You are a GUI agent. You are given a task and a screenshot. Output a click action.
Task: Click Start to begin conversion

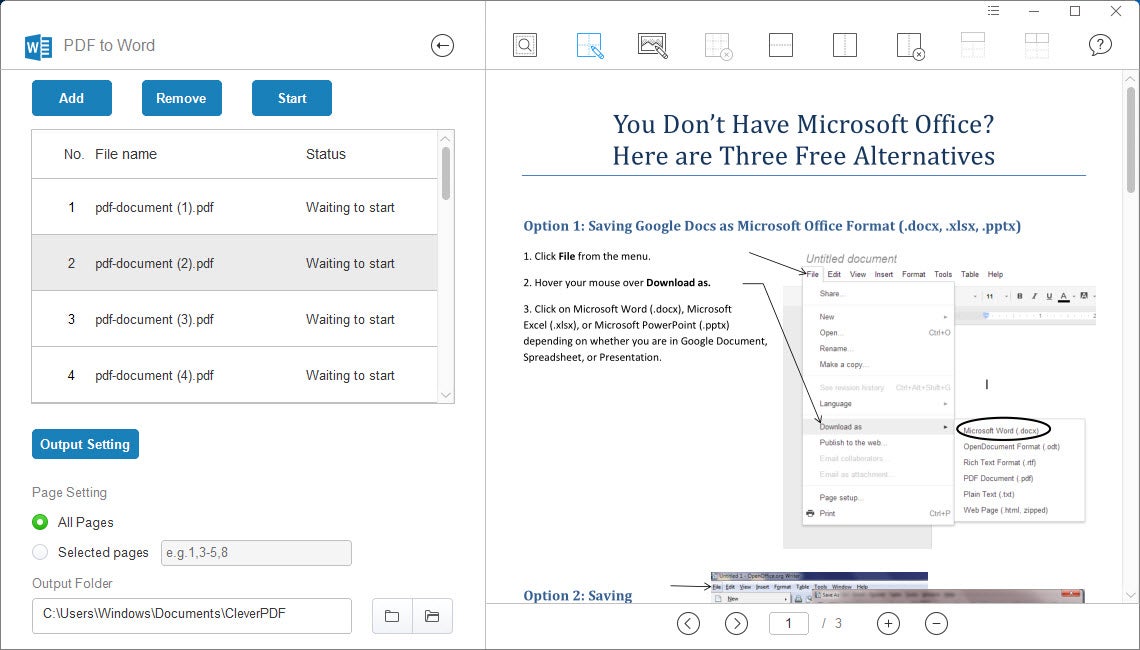point(291,98)
